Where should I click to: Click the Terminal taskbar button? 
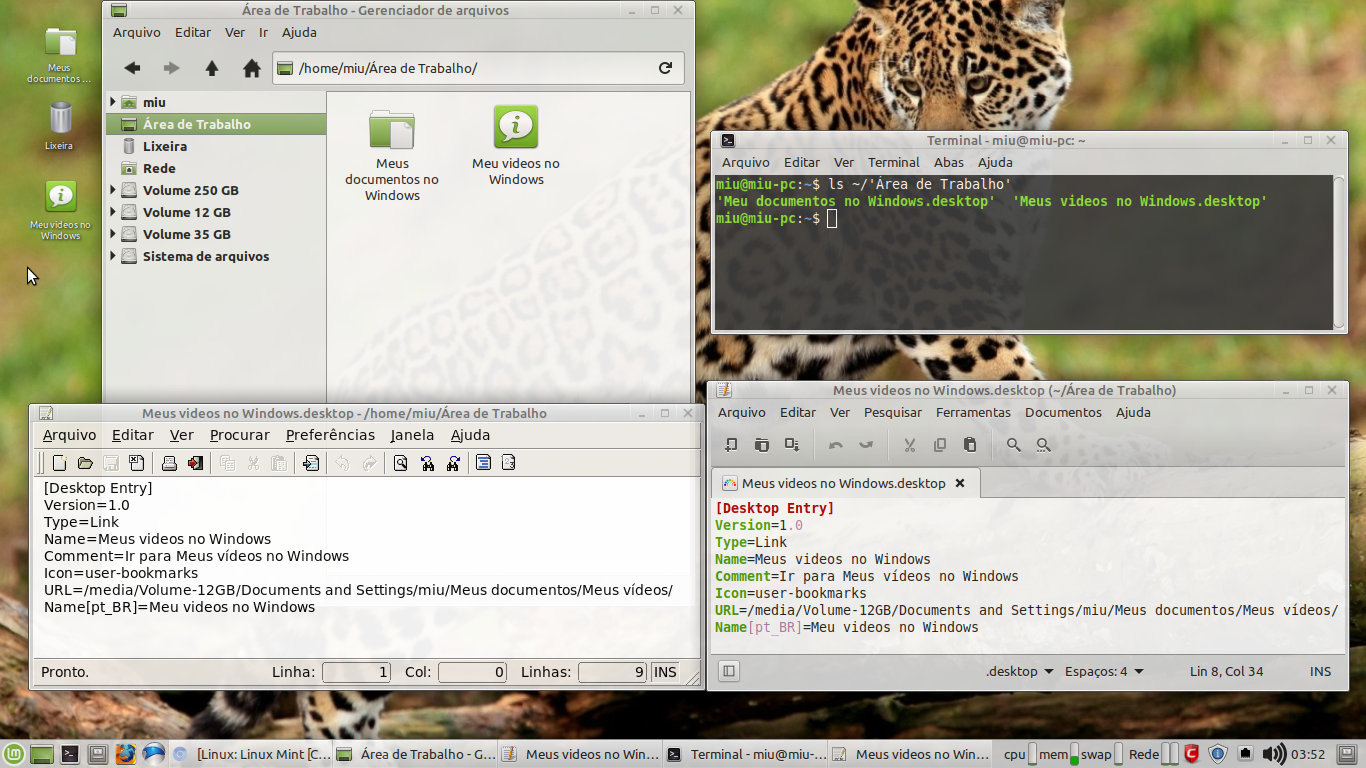point(746,754)
